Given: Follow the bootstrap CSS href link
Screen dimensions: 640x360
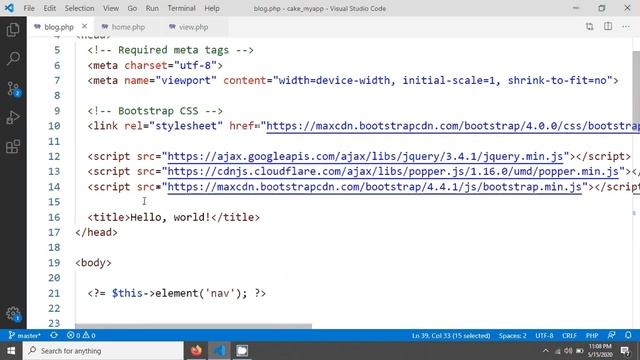Looking at the screenshot, I should pyautogui.click(x=453, y=126).
